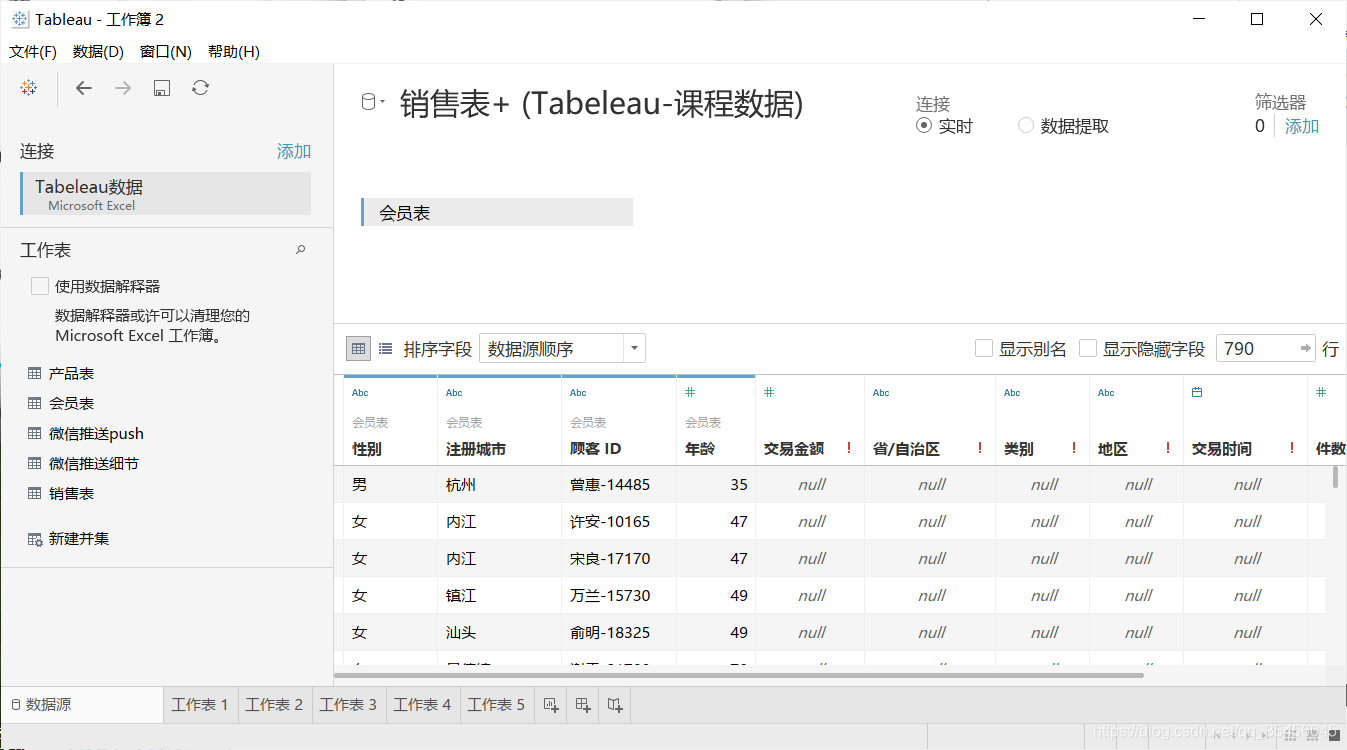The height and width of the screenshot is (750, 1347).
Task: Click the table icon beside 微信推送细节
Action: pyautogui.click(x=35, y=464)
